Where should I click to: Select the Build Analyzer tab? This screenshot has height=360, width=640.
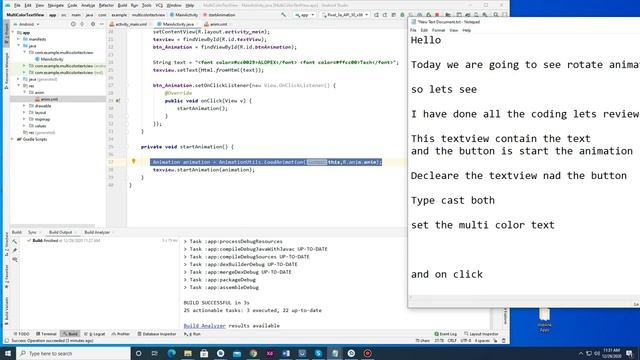point(97,232)
